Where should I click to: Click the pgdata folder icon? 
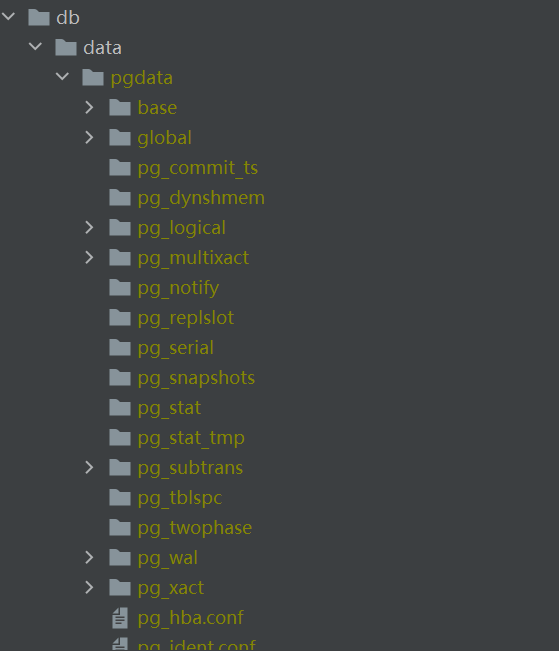93,78
